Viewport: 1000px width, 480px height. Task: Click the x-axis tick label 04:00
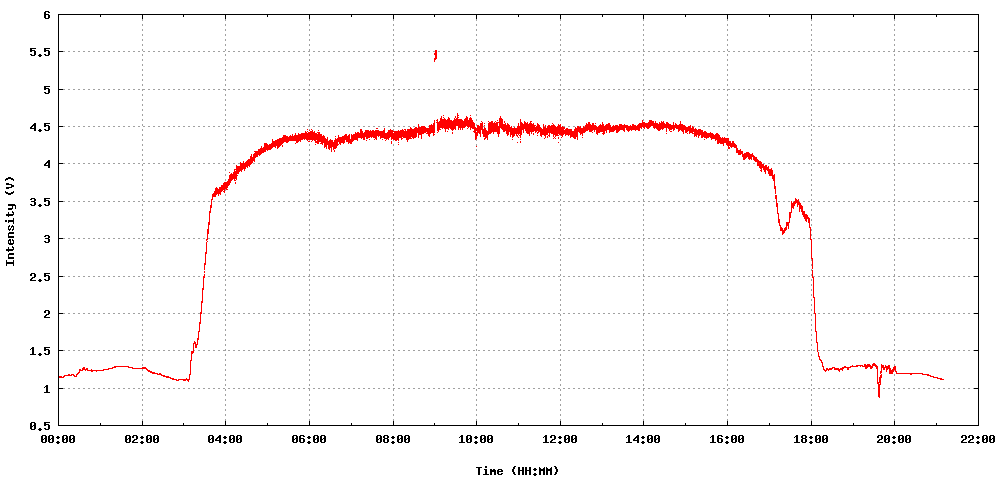226,439
